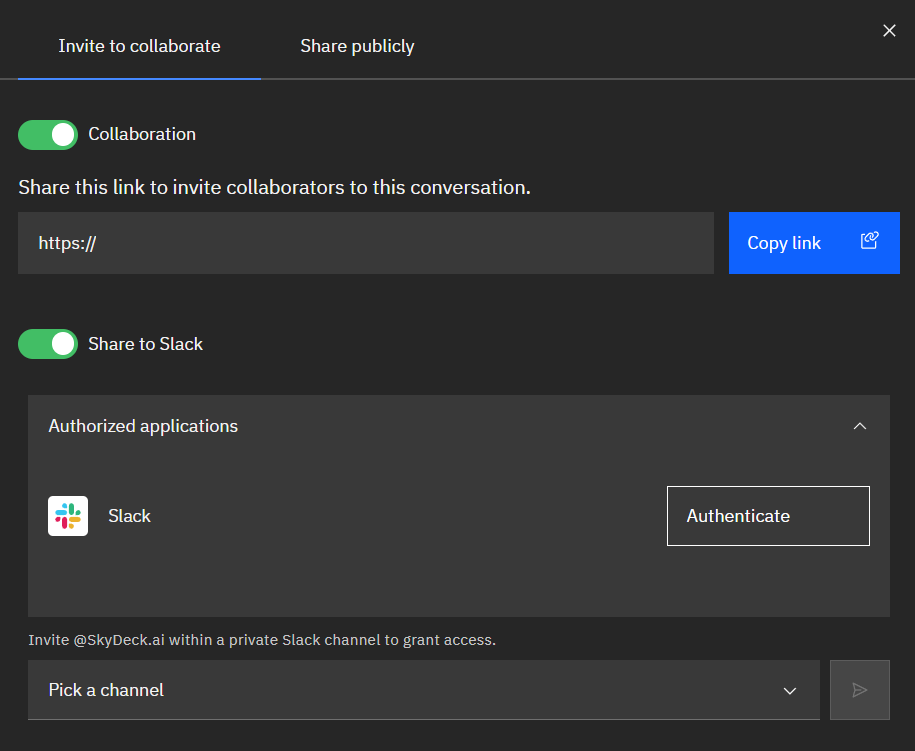Screen dimensions: 915x751
Task: Disable the Share to Slack switch
Action: [48, 344]
